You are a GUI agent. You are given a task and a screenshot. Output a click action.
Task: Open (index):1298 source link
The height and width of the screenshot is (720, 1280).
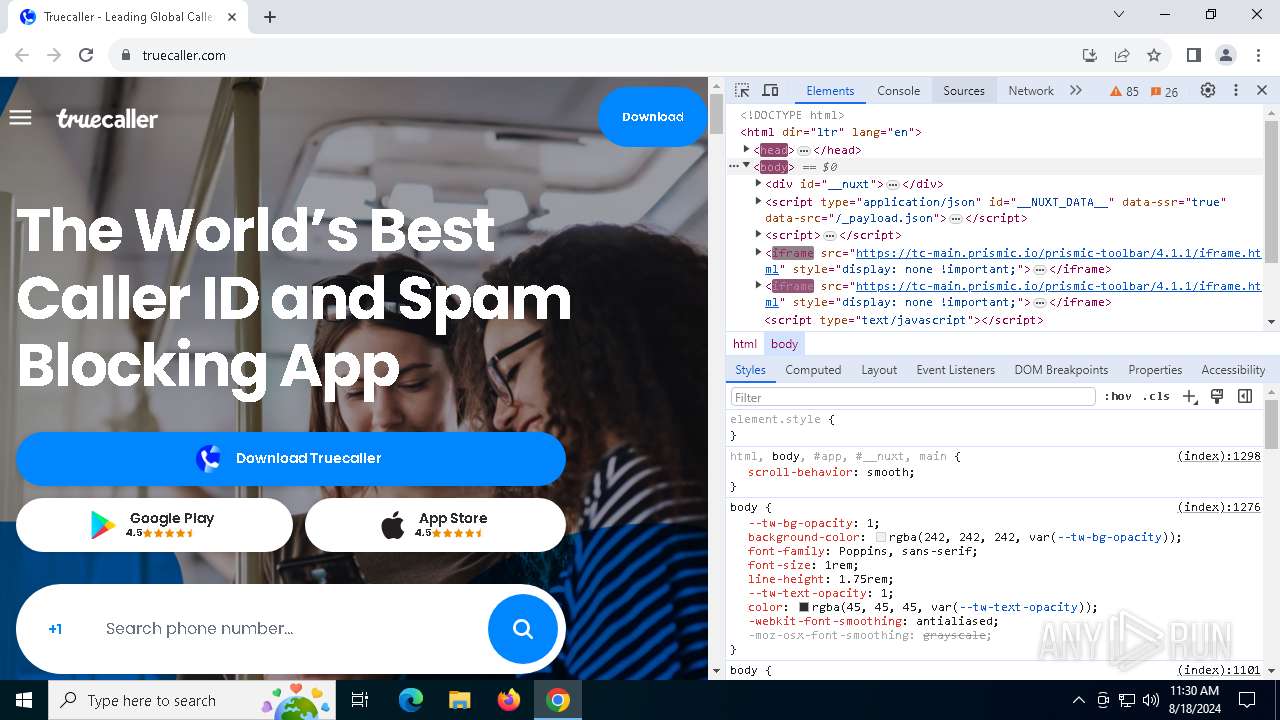(x=1219, y=456)
